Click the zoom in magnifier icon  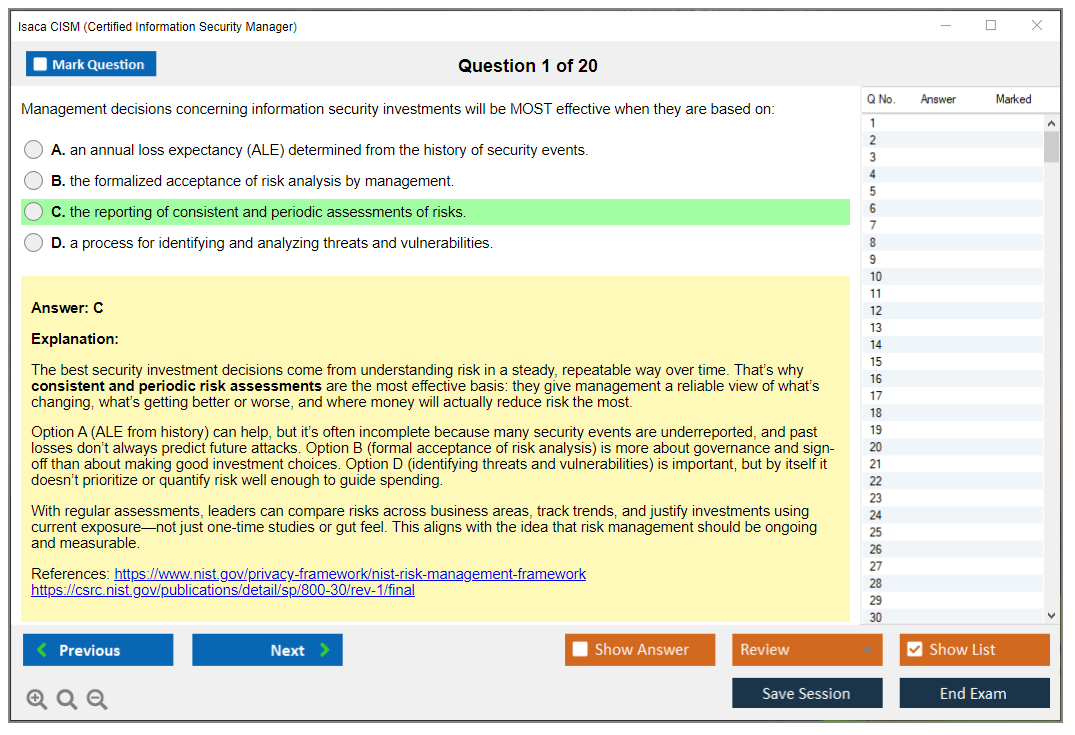(x=37, y=699)
